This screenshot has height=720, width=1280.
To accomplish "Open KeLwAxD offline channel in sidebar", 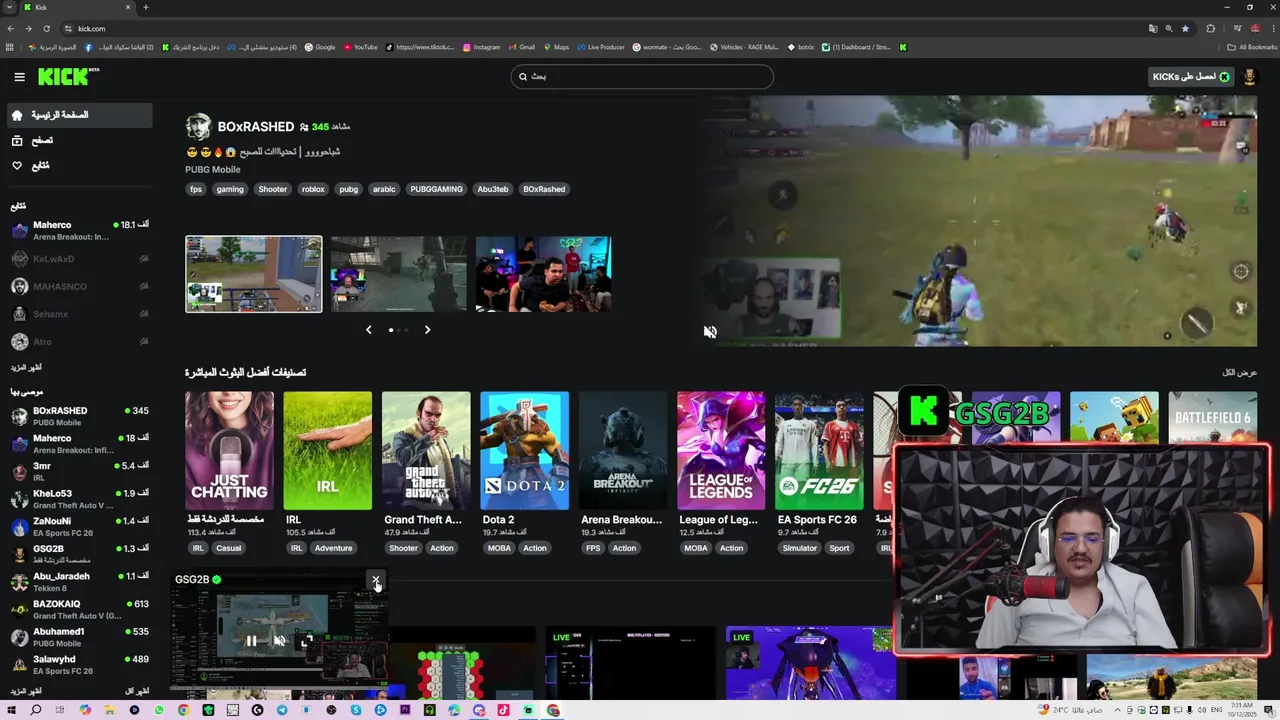I will point(79,259).
